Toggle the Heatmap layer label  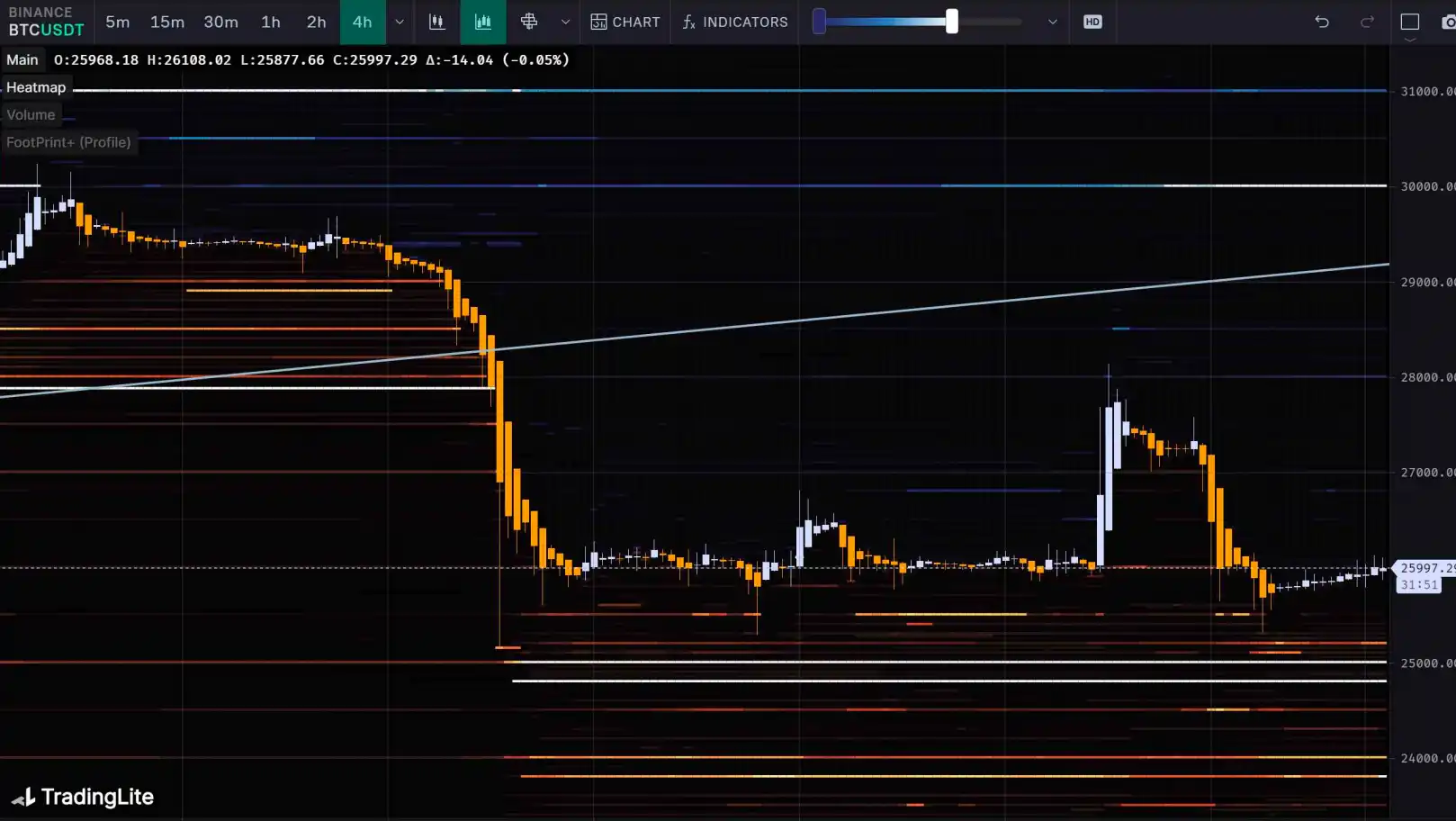click(36, 87)
